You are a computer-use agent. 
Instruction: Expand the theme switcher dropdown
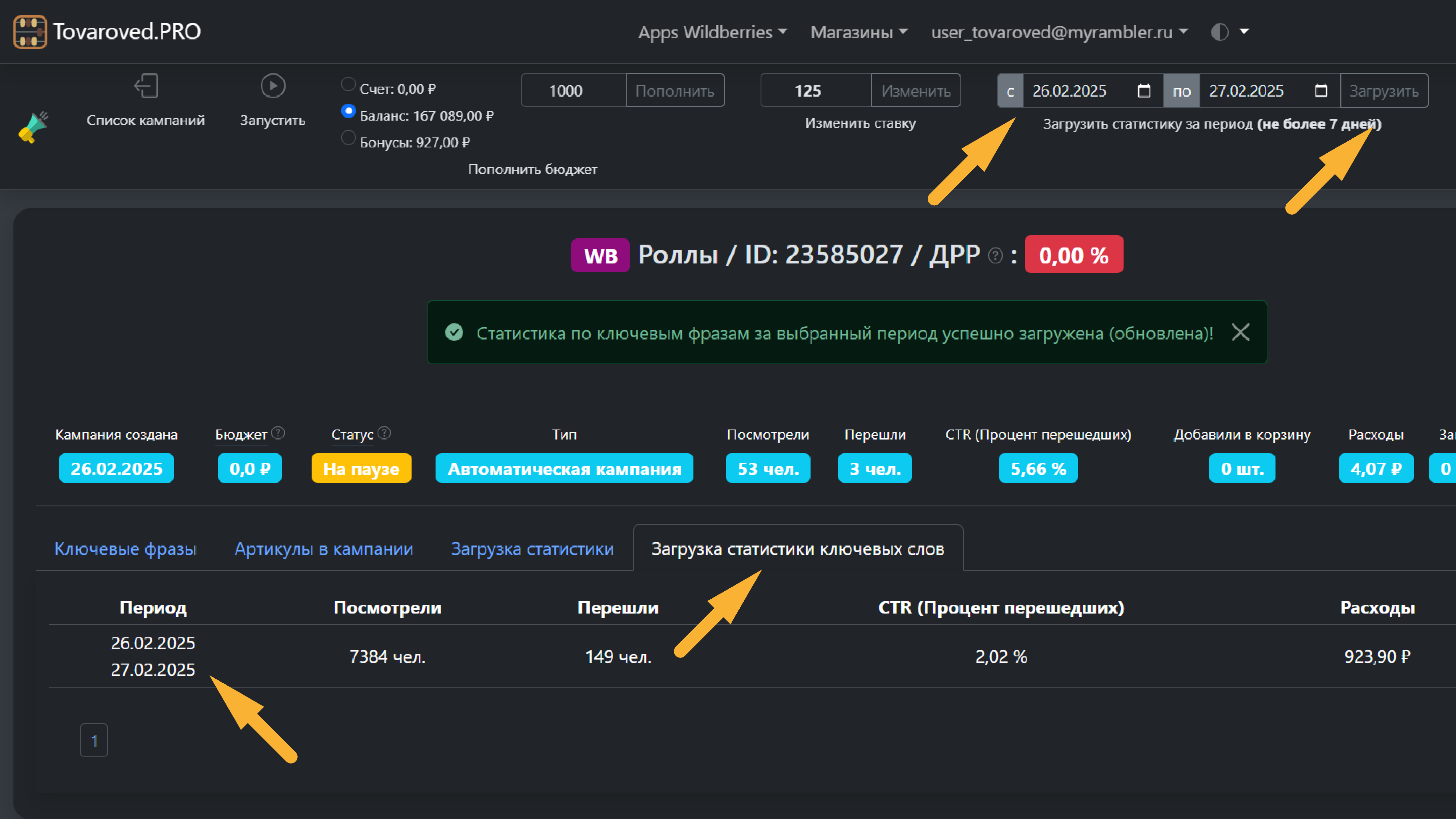tap(1230, 32)
